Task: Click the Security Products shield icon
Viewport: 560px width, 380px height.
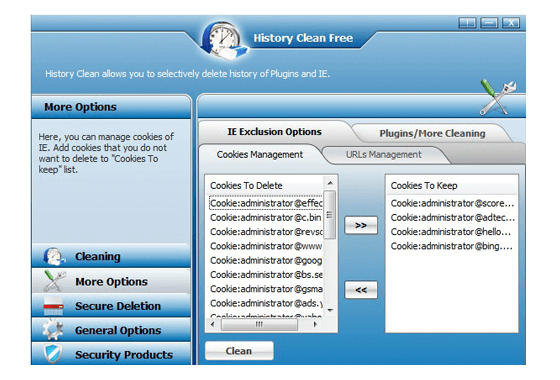Action: pos(53,354)
